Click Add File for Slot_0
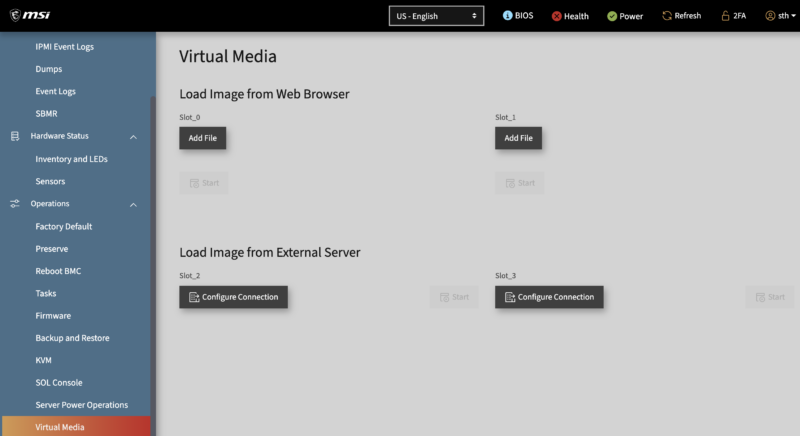 (203, 138)
